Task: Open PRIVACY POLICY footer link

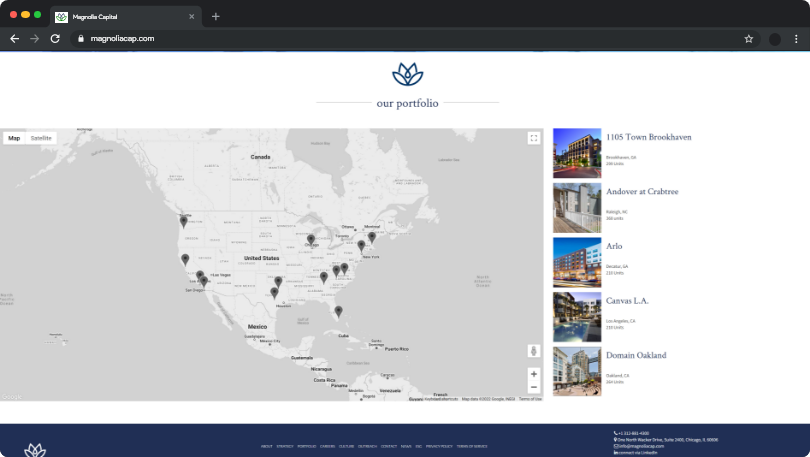Action: [x=439, y=446]
